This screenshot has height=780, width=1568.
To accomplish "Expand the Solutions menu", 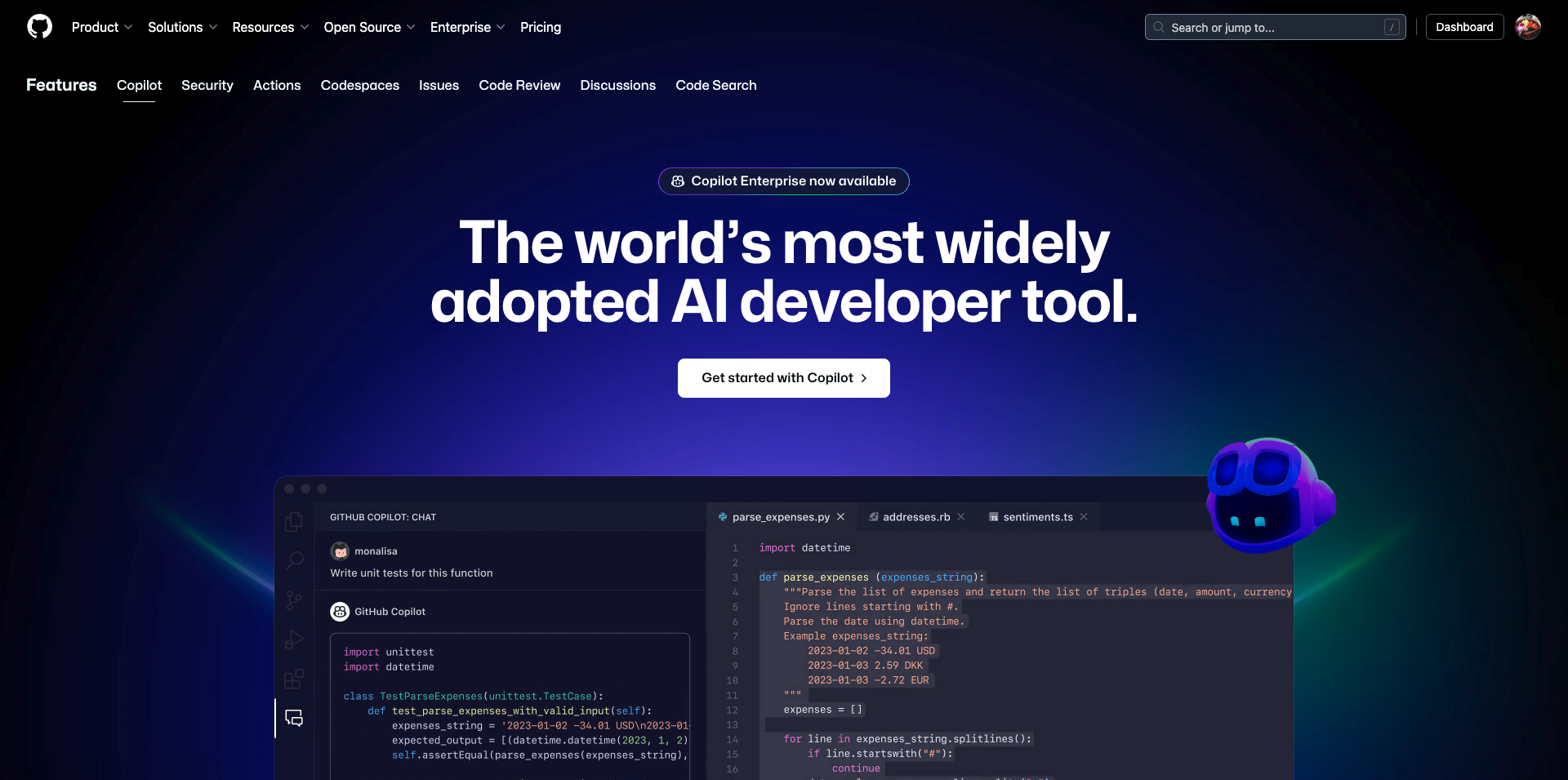I will click(182, 27).
